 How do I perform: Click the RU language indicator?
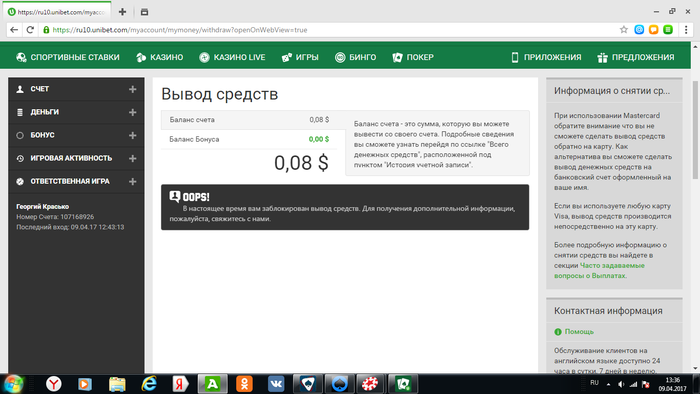coord(594,383)
